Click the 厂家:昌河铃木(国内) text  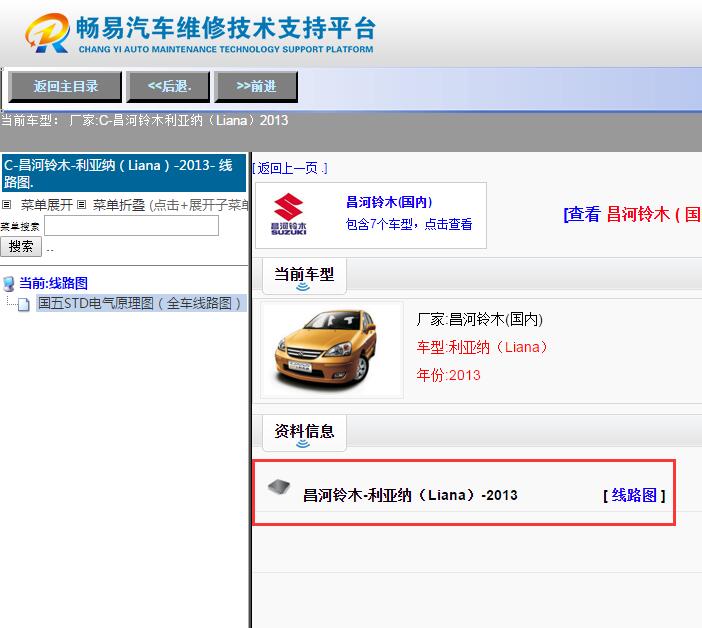click(479, 319)
